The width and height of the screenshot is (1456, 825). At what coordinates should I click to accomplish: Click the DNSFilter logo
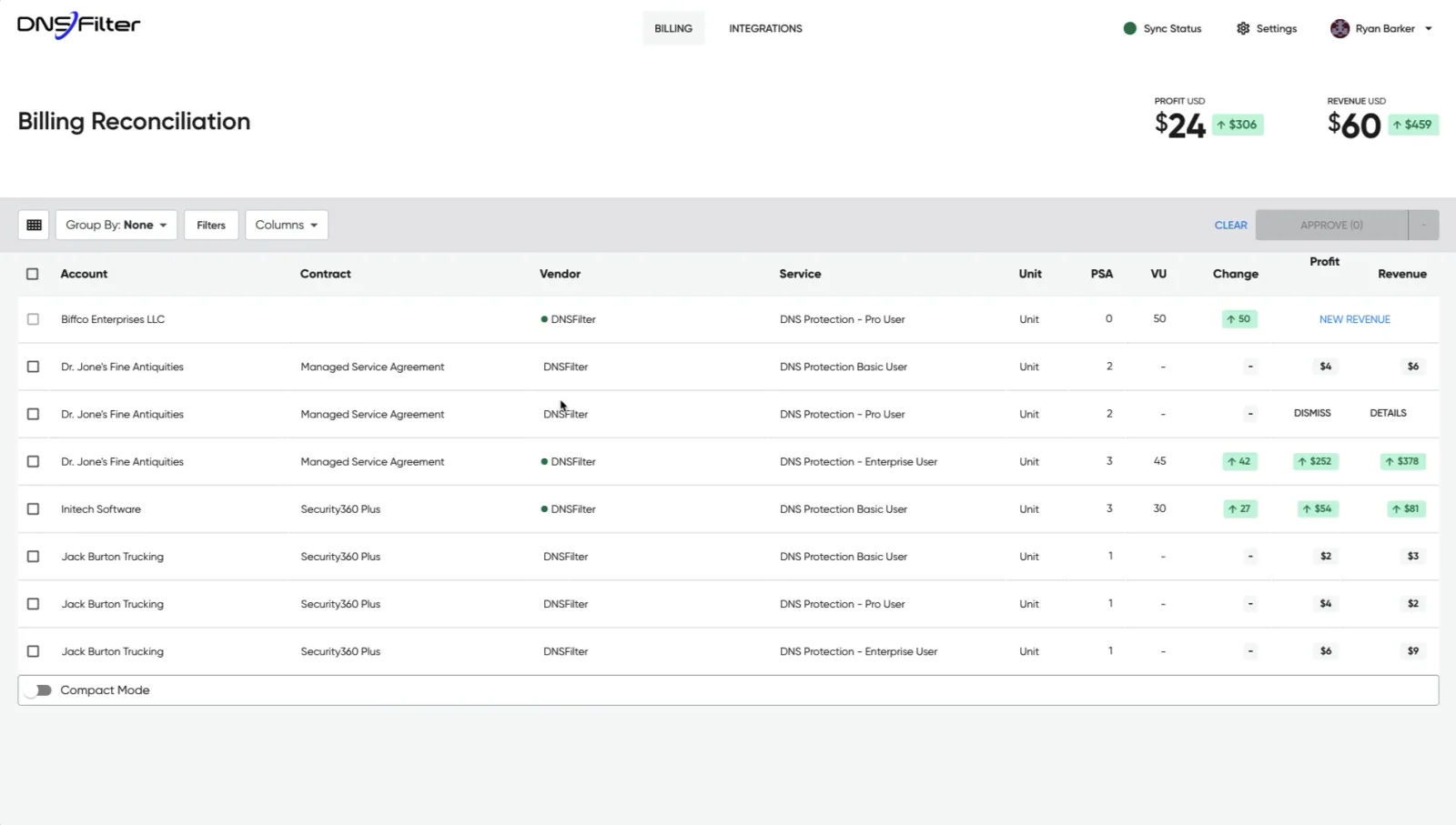(x=79, y=25)
